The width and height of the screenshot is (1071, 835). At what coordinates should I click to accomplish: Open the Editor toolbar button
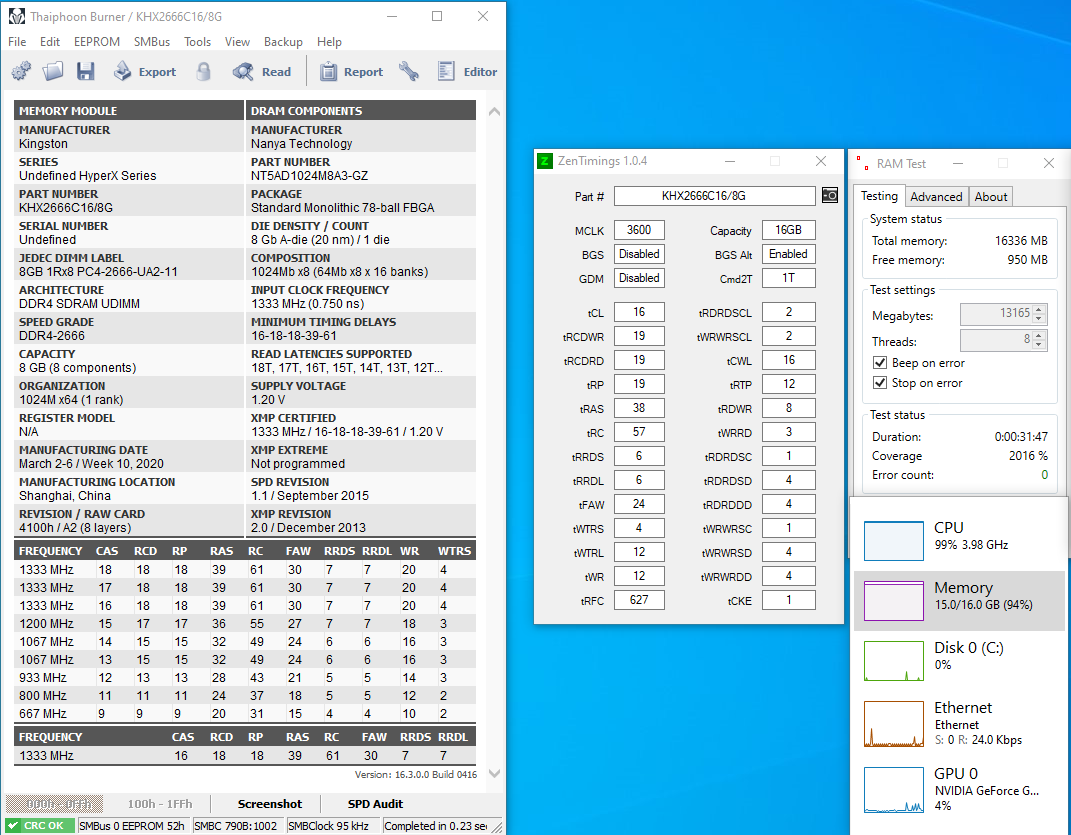pos(467,71)
